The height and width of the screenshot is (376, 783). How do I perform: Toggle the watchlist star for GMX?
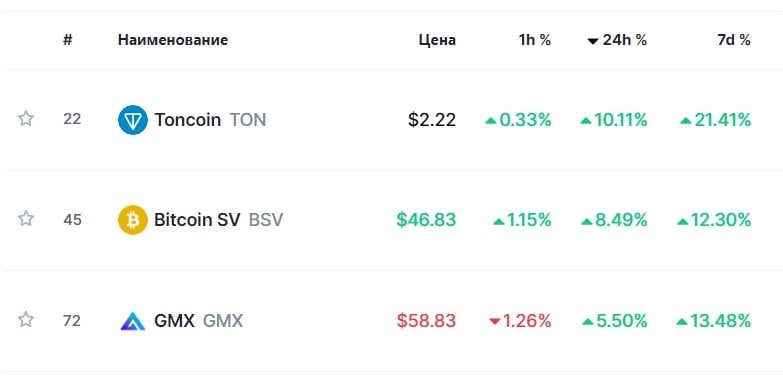tap(26, 319)
